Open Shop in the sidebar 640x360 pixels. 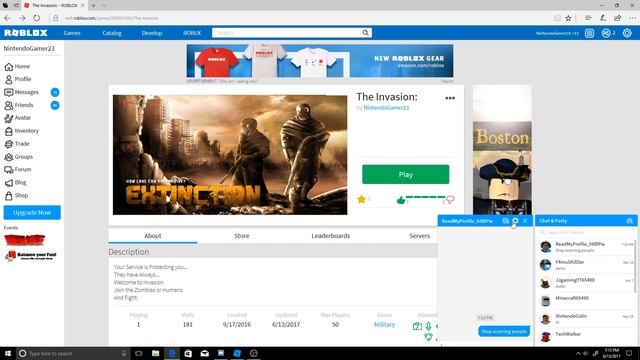16,196
